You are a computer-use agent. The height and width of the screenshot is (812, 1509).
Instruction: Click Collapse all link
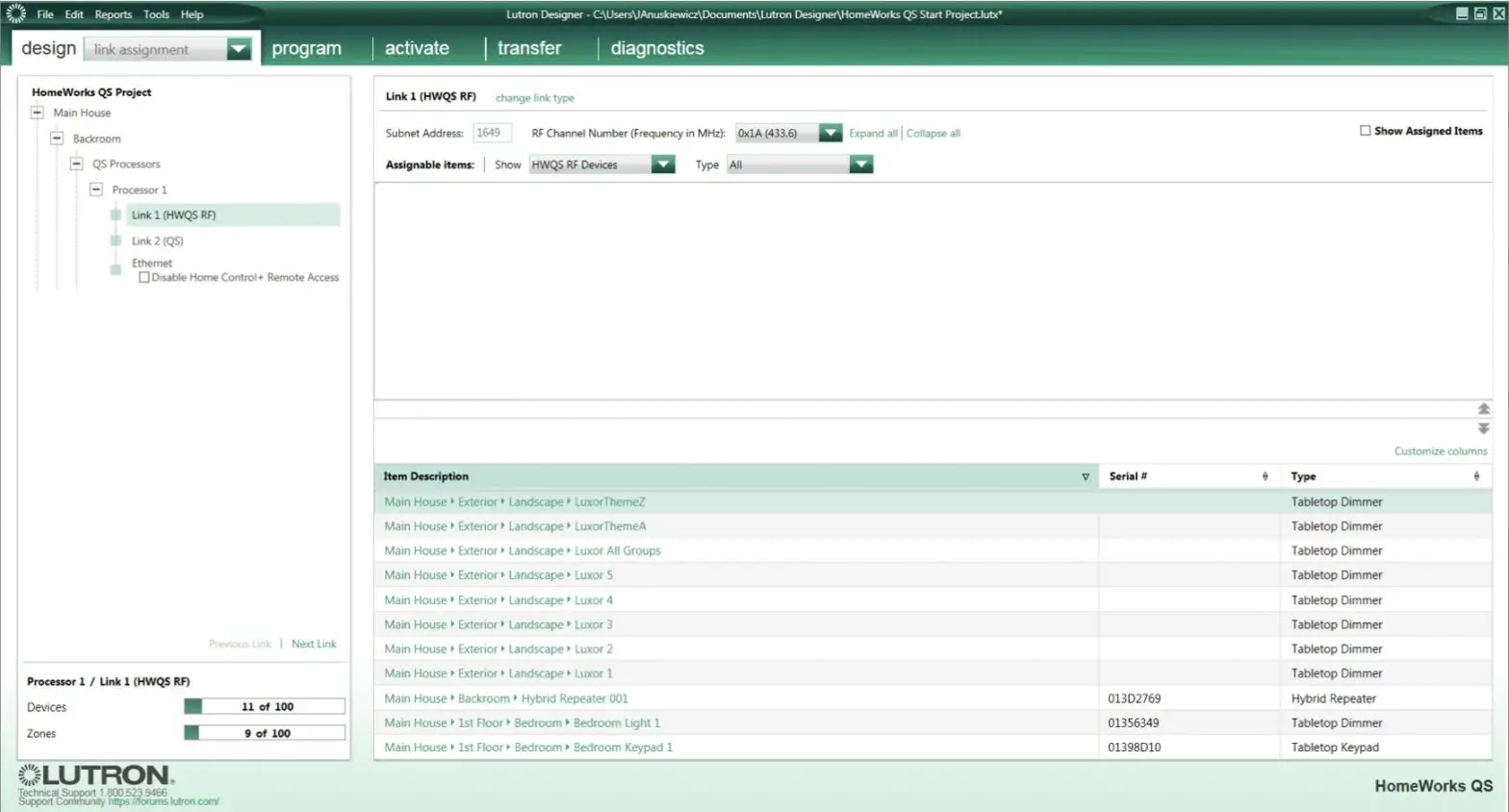[x=934, y=134]
